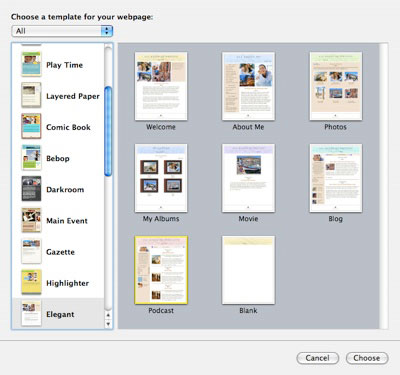Select the Darkroom theme icon

[31, 189]
